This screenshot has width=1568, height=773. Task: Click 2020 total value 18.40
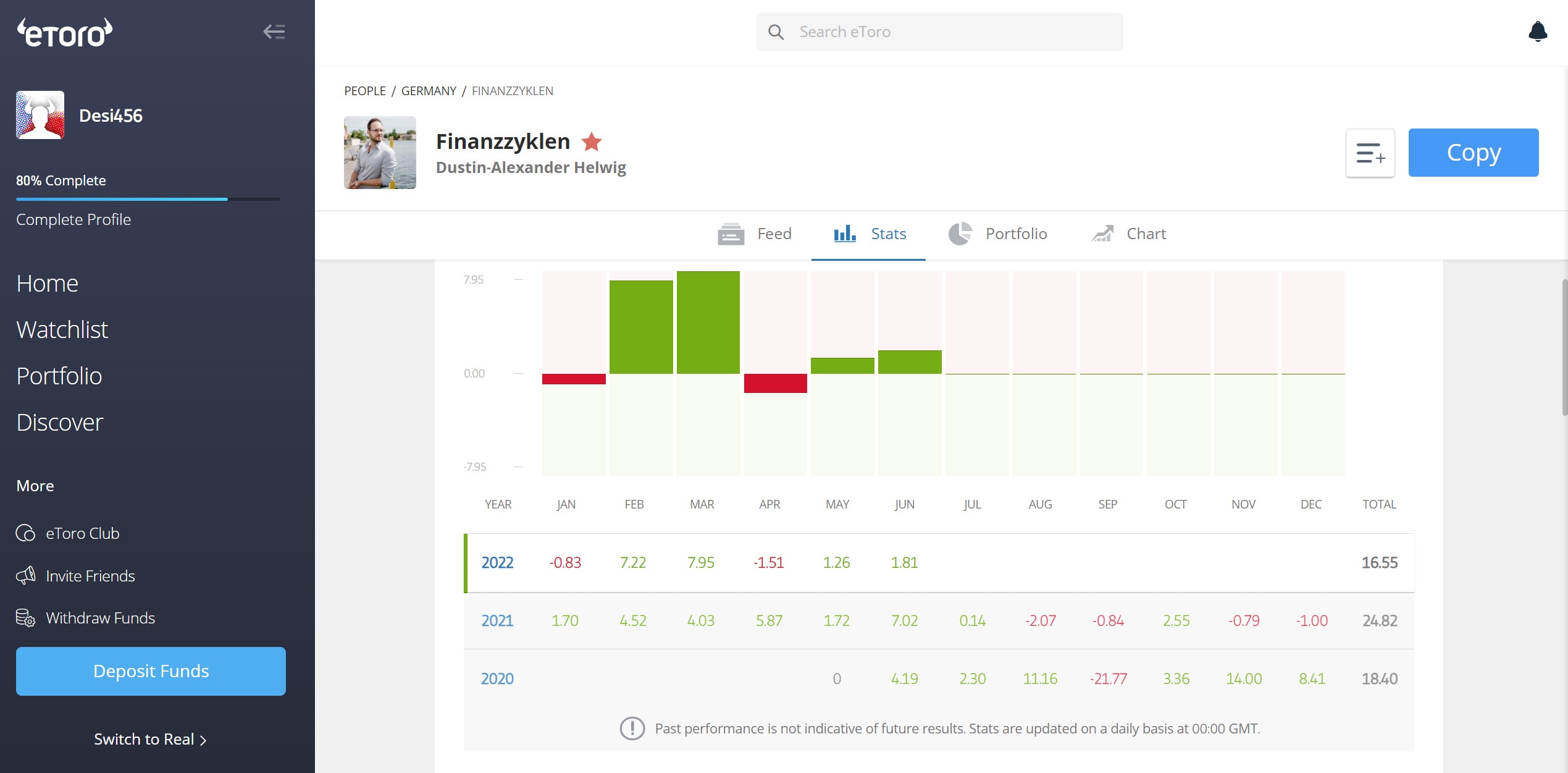(1379, 678)
